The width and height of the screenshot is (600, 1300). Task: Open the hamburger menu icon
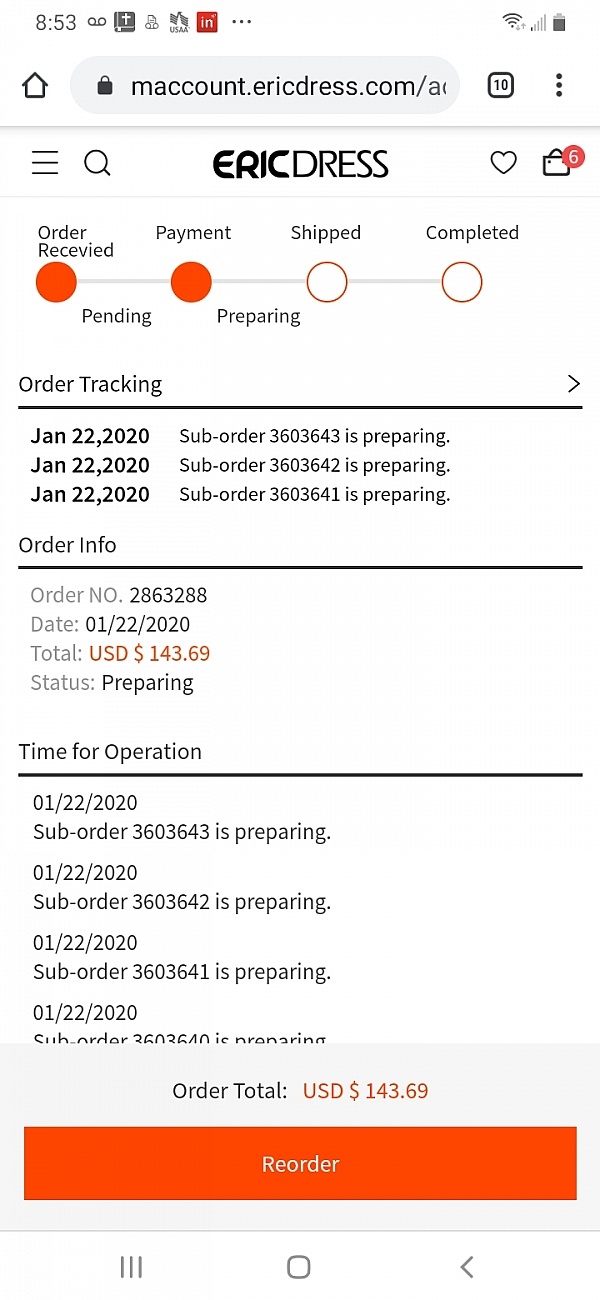pos(45,163)
